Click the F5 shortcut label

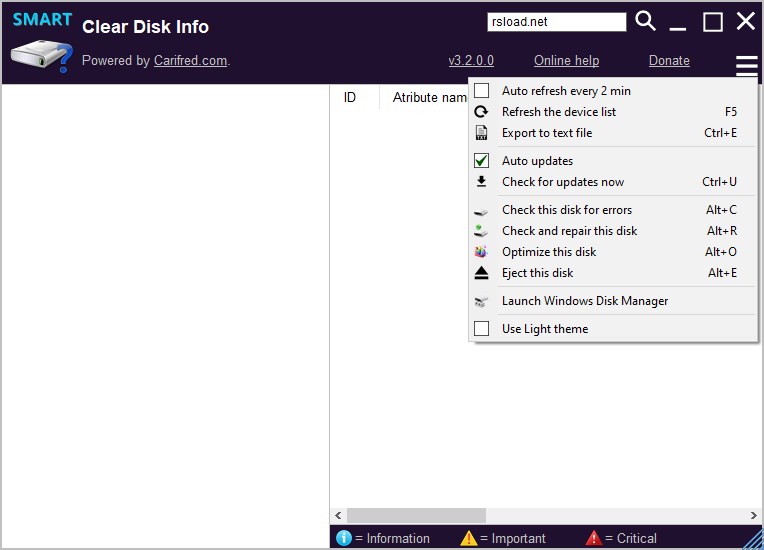point(731,112)
